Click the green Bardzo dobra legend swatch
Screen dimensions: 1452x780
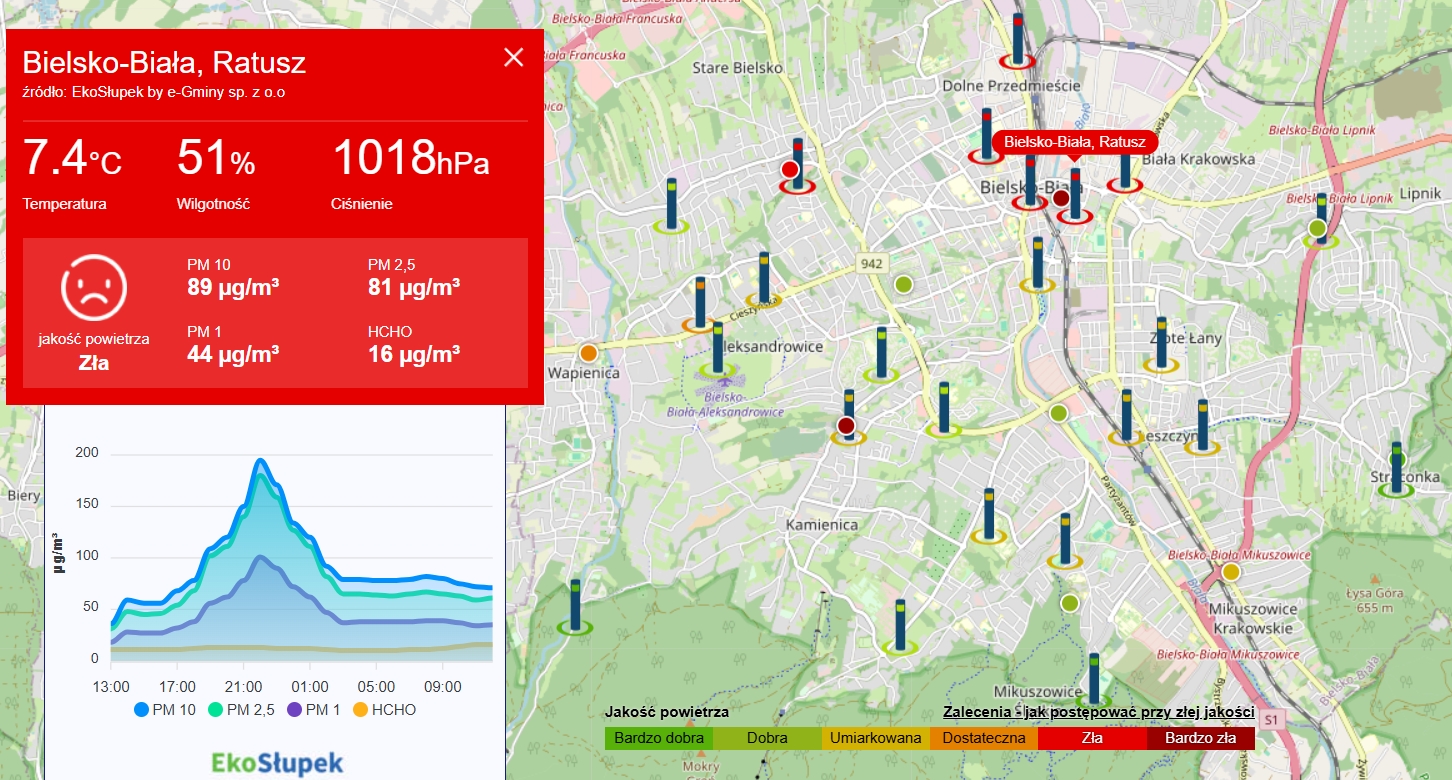click(658, 738)
